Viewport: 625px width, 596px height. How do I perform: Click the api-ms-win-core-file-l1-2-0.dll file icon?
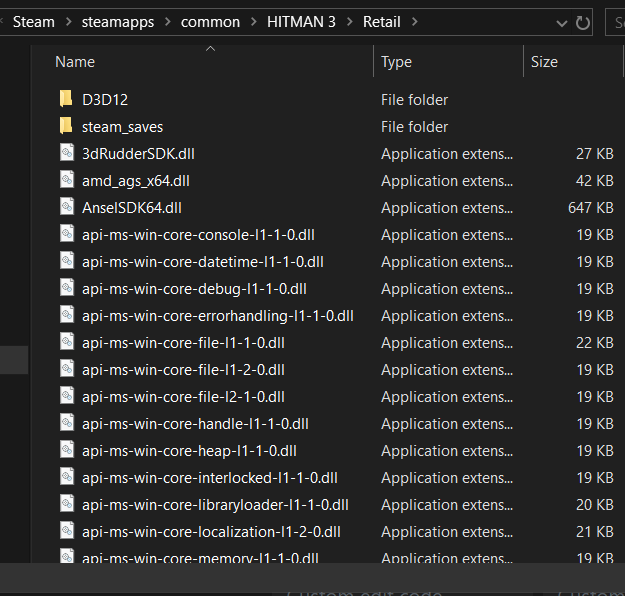[x=67, y=368]
